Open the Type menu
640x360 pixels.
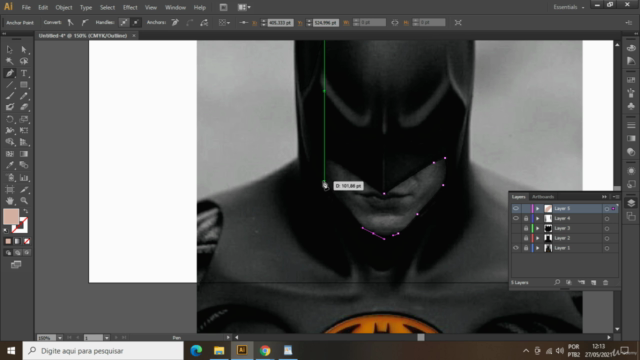pos(86,7)
